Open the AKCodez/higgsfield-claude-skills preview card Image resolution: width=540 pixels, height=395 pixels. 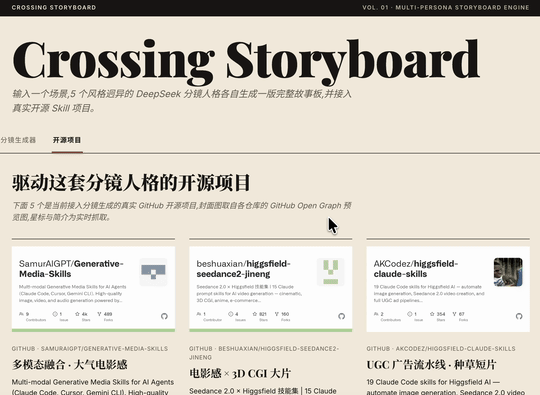point(448,289)
